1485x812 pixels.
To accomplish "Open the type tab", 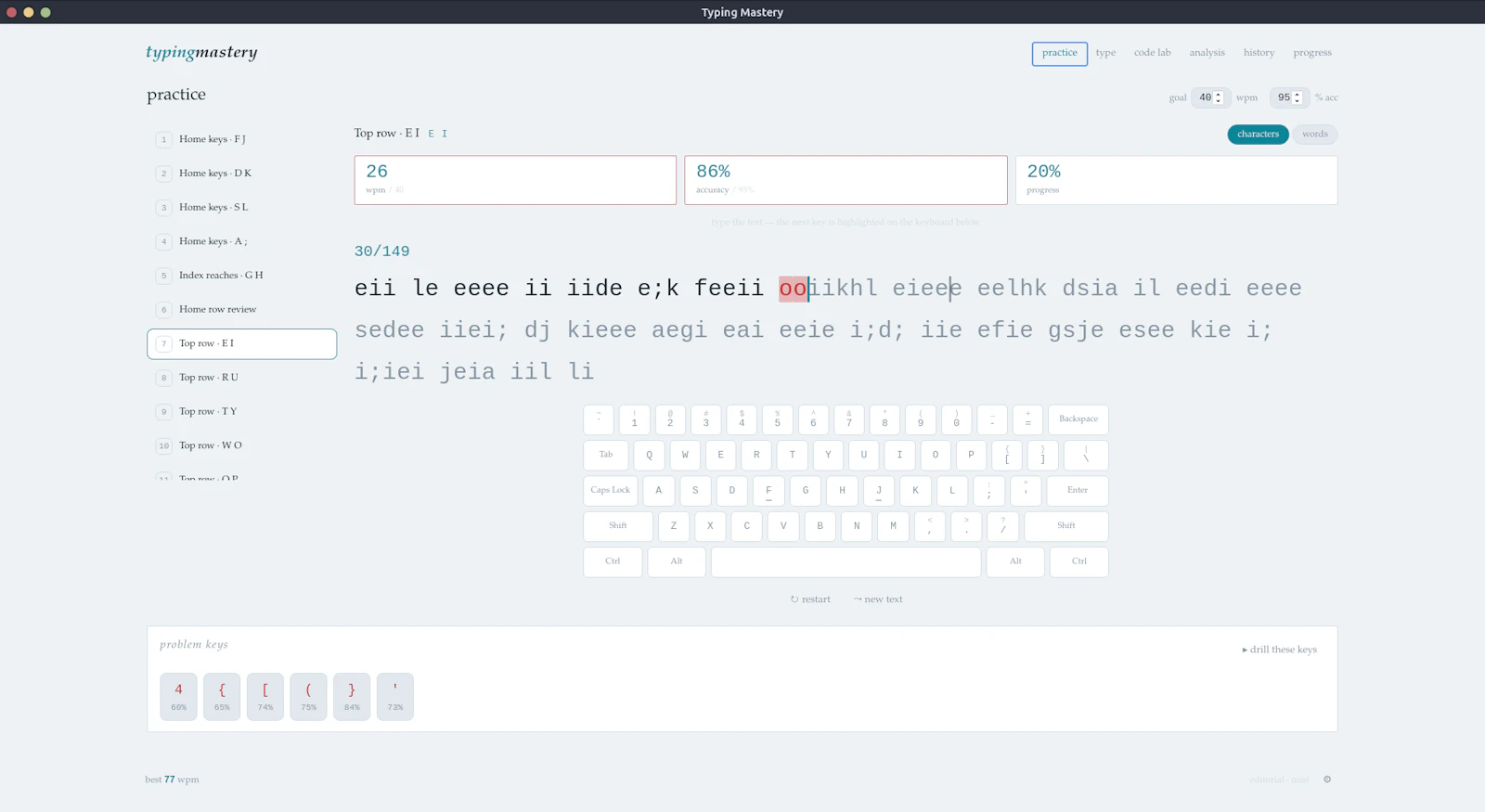I will pyautogui.click(x=1105, y=53).
